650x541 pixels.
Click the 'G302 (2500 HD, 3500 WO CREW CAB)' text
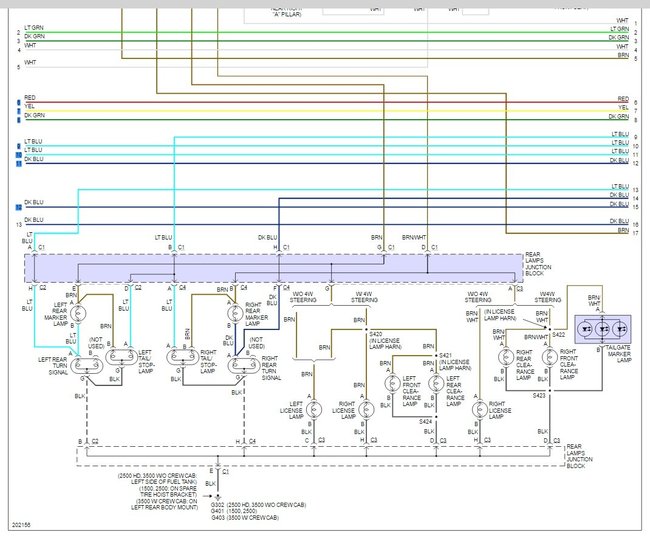(x=258, y=505)
